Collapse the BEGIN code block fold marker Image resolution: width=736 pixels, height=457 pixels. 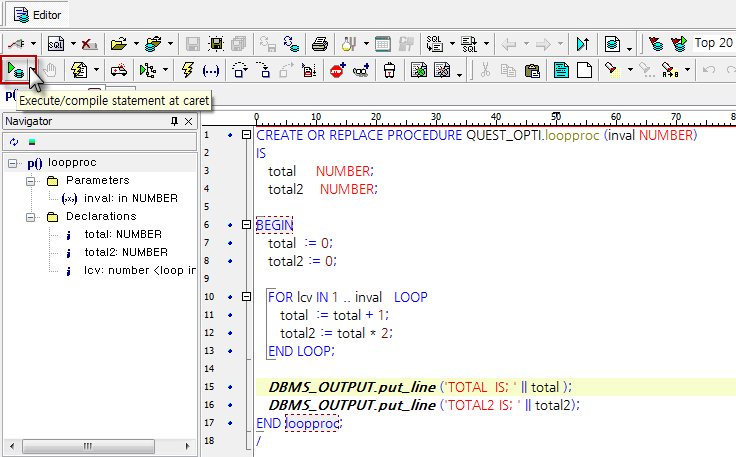tap(247, 225)
